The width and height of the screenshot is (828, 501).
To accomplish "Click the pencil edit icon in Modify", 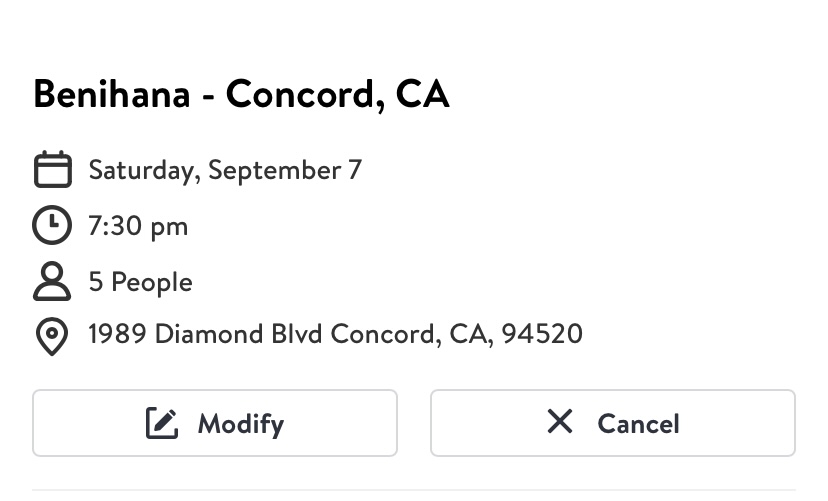I will click(x=162, y=423).
